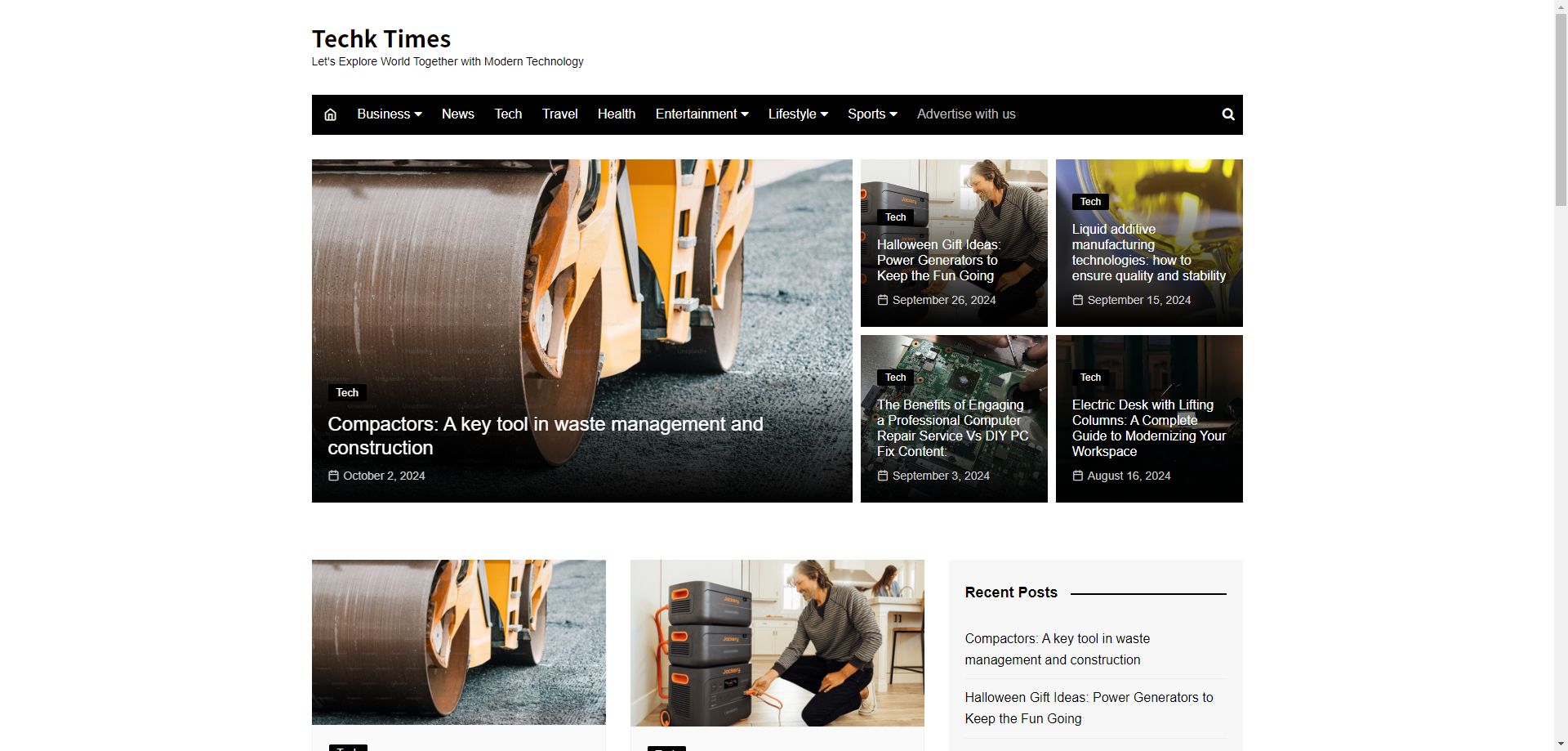Open Compactors featured article headline
This screenshot has width=1568, height=751.
(x=546, y=436)
